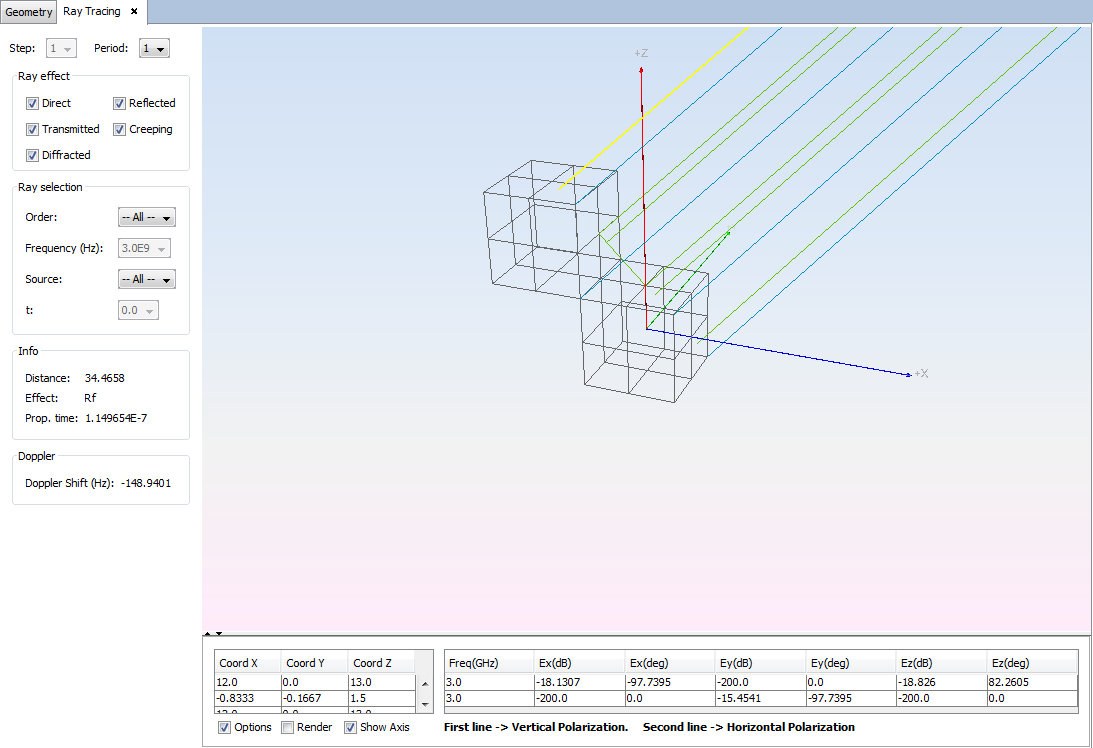The image size is (1093, 748).
Task: Click the Coord X column header
Action: (x=247, y=663)
